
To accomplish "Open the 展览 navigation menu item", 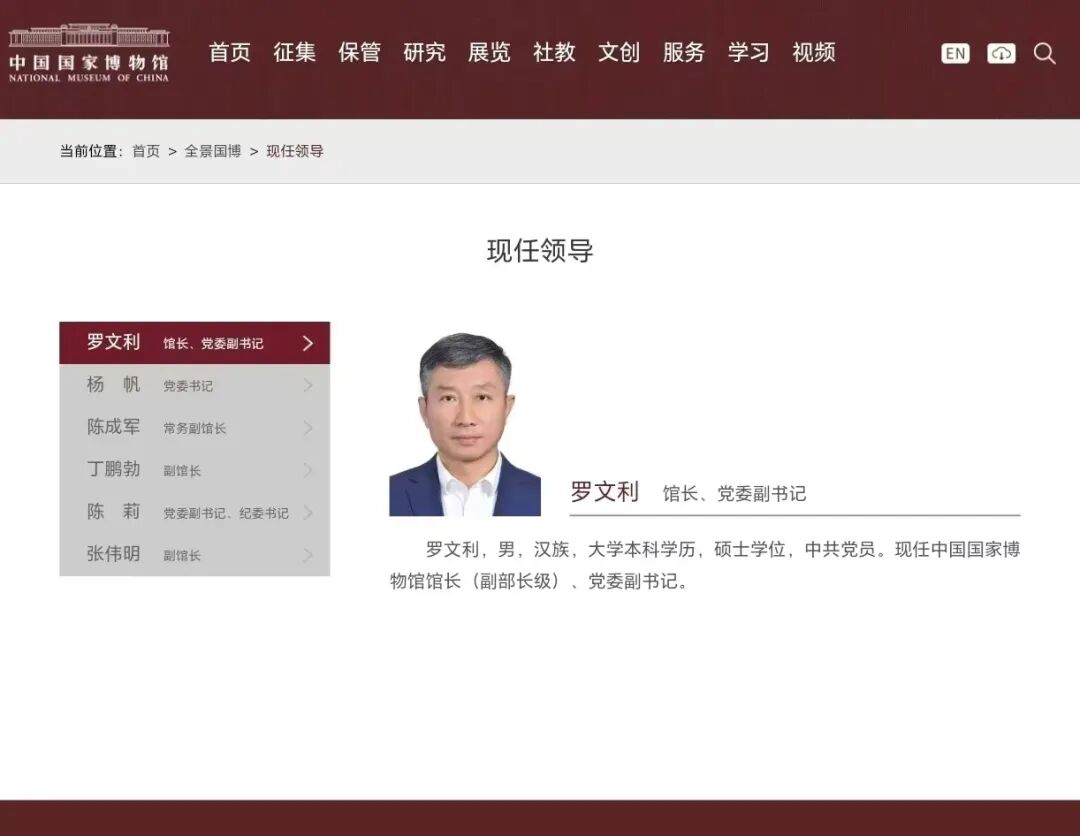I will 489,53.
